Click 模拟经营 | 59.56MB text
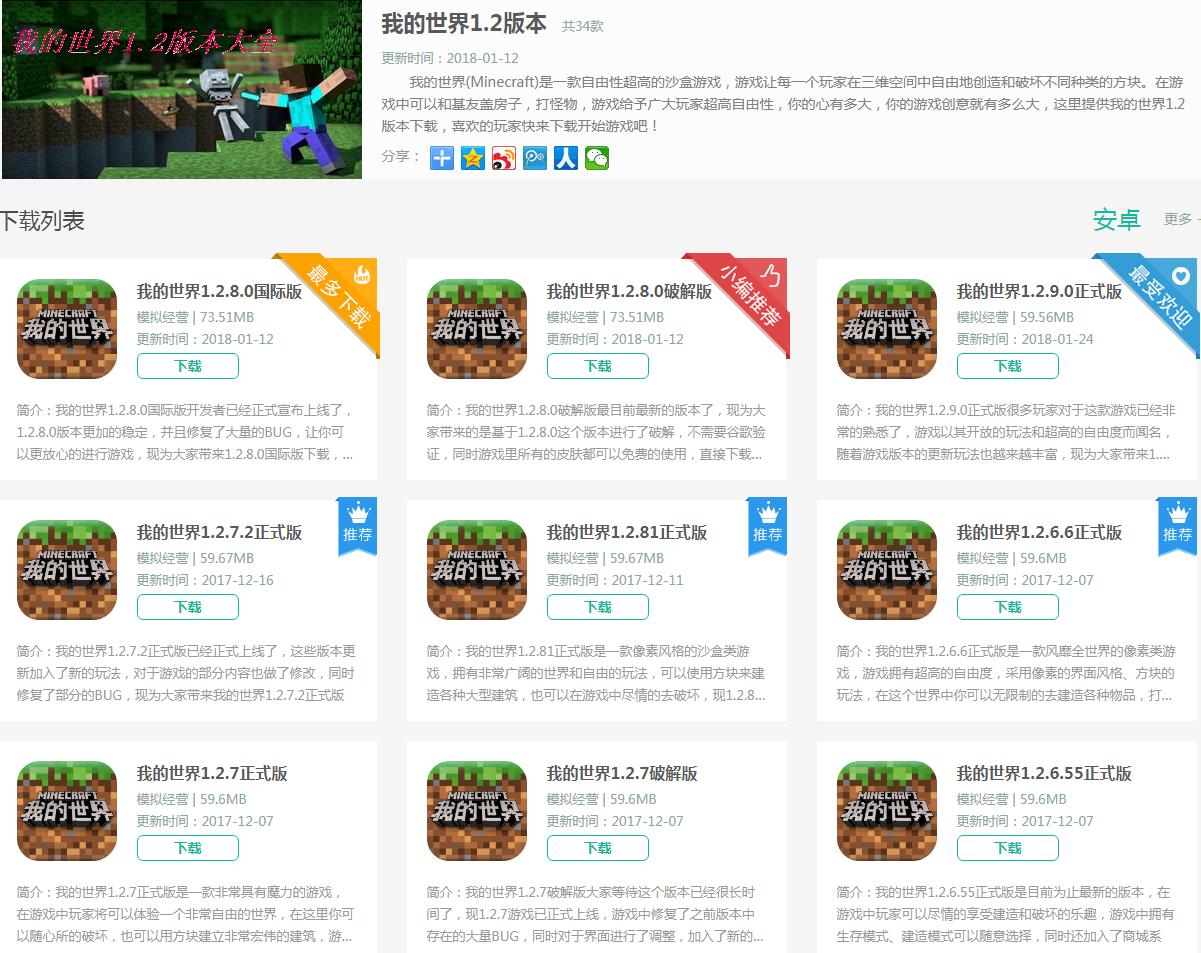Screen dimensions: 1201x953 [x=1016, y=317]
